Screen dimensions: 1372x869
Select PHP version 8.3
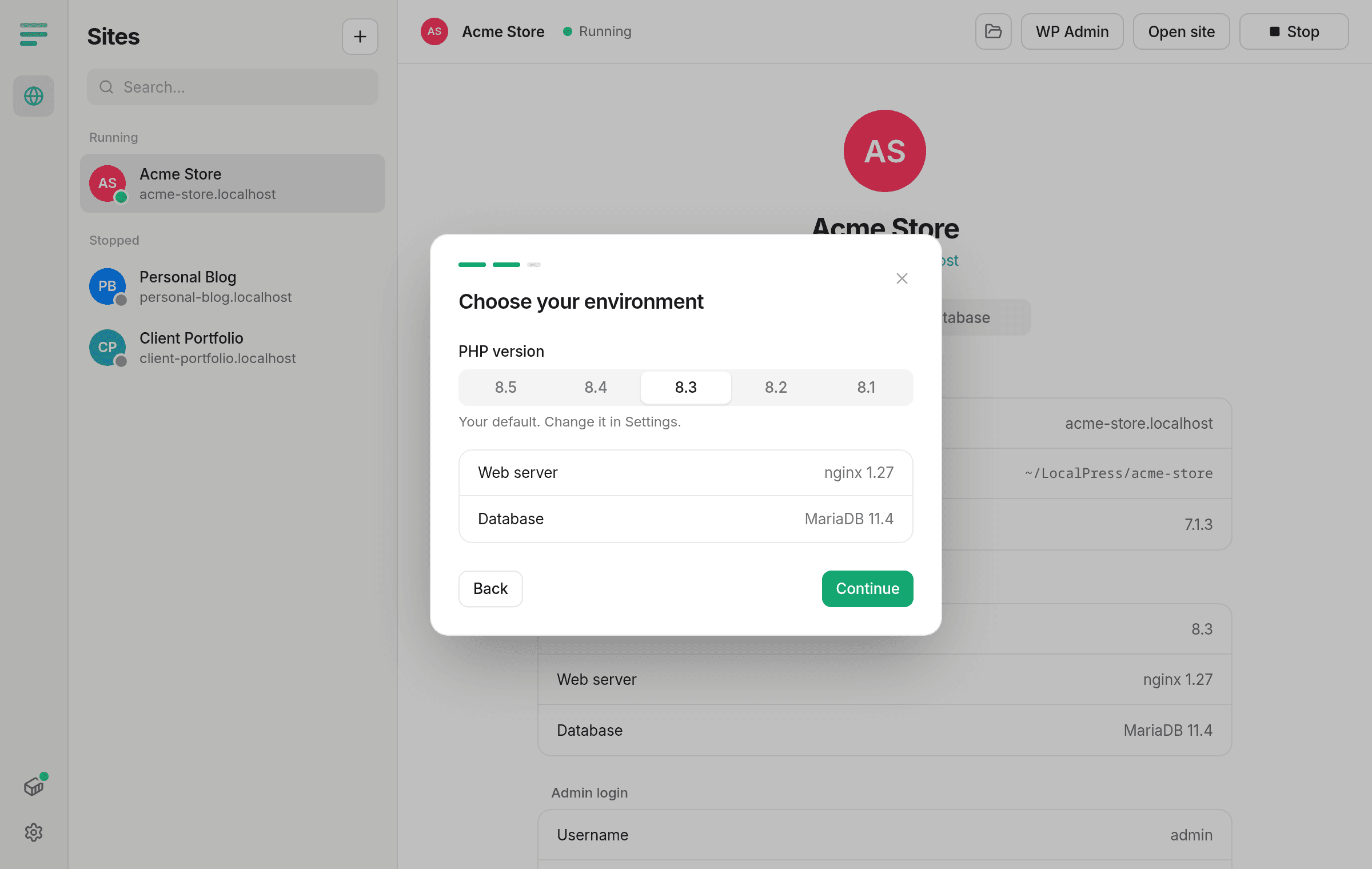pos(686,388)
